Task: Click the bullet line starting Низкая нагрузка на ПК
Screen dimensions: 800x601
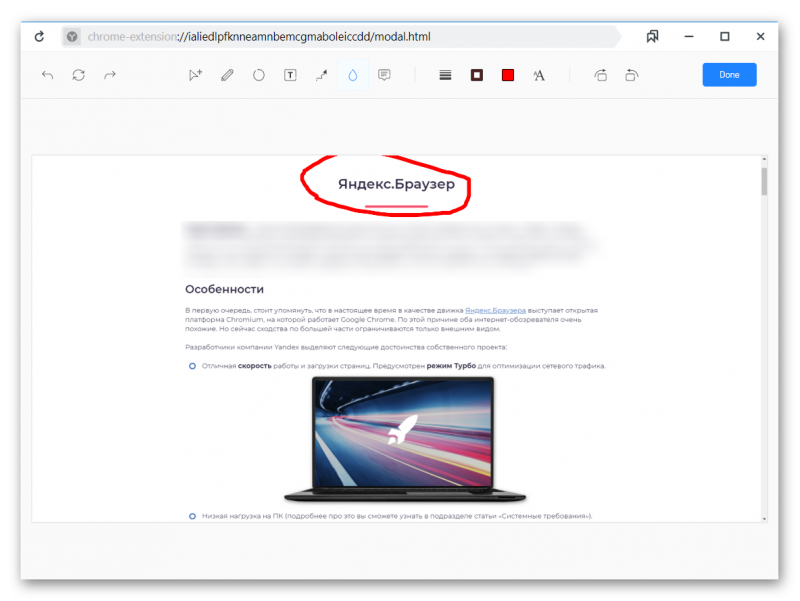Action: pyautogui.click(x=396, y=516)
